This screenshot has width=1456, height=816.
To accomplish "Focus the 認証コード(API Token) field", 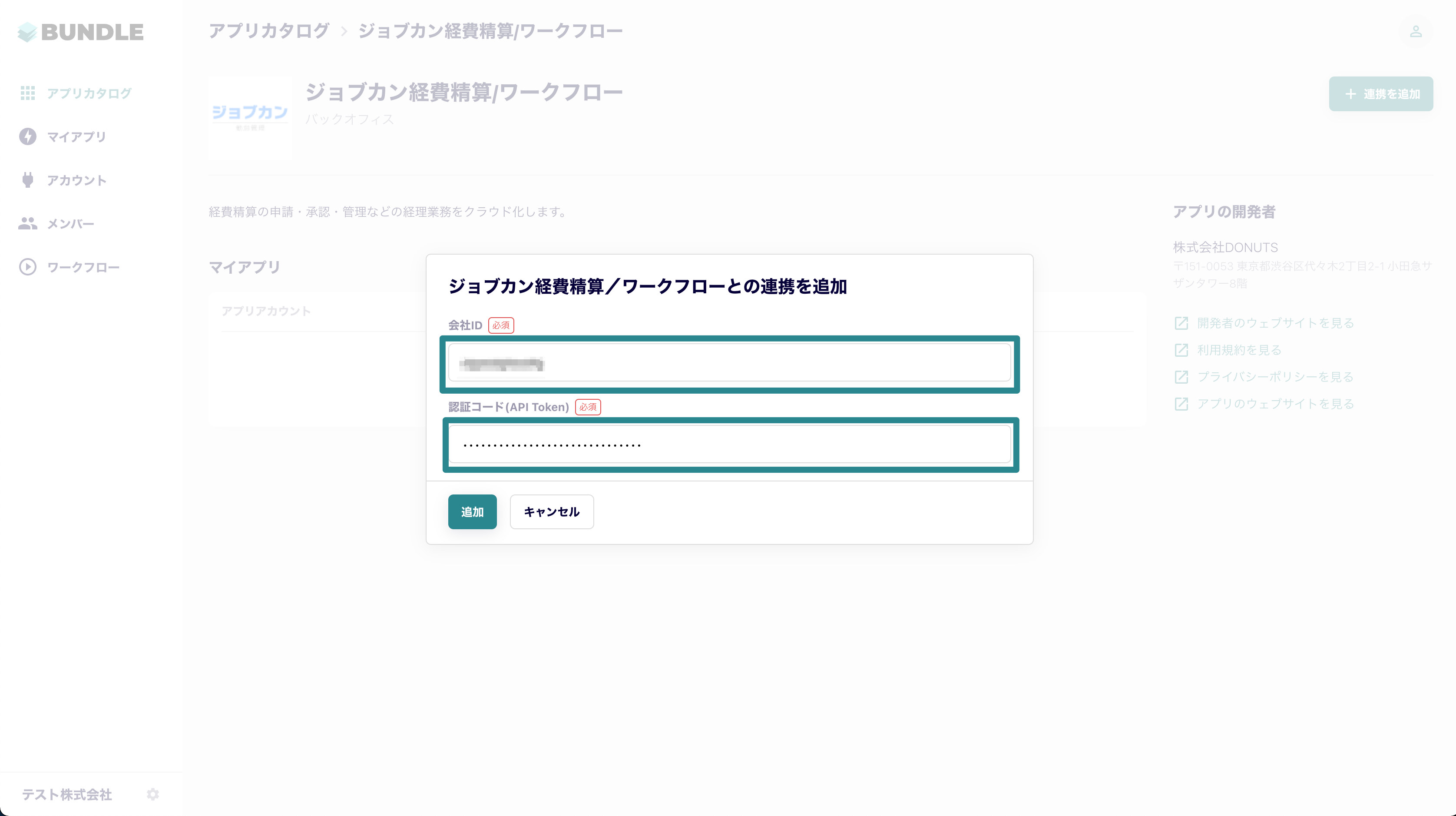I will pos(729,444).
